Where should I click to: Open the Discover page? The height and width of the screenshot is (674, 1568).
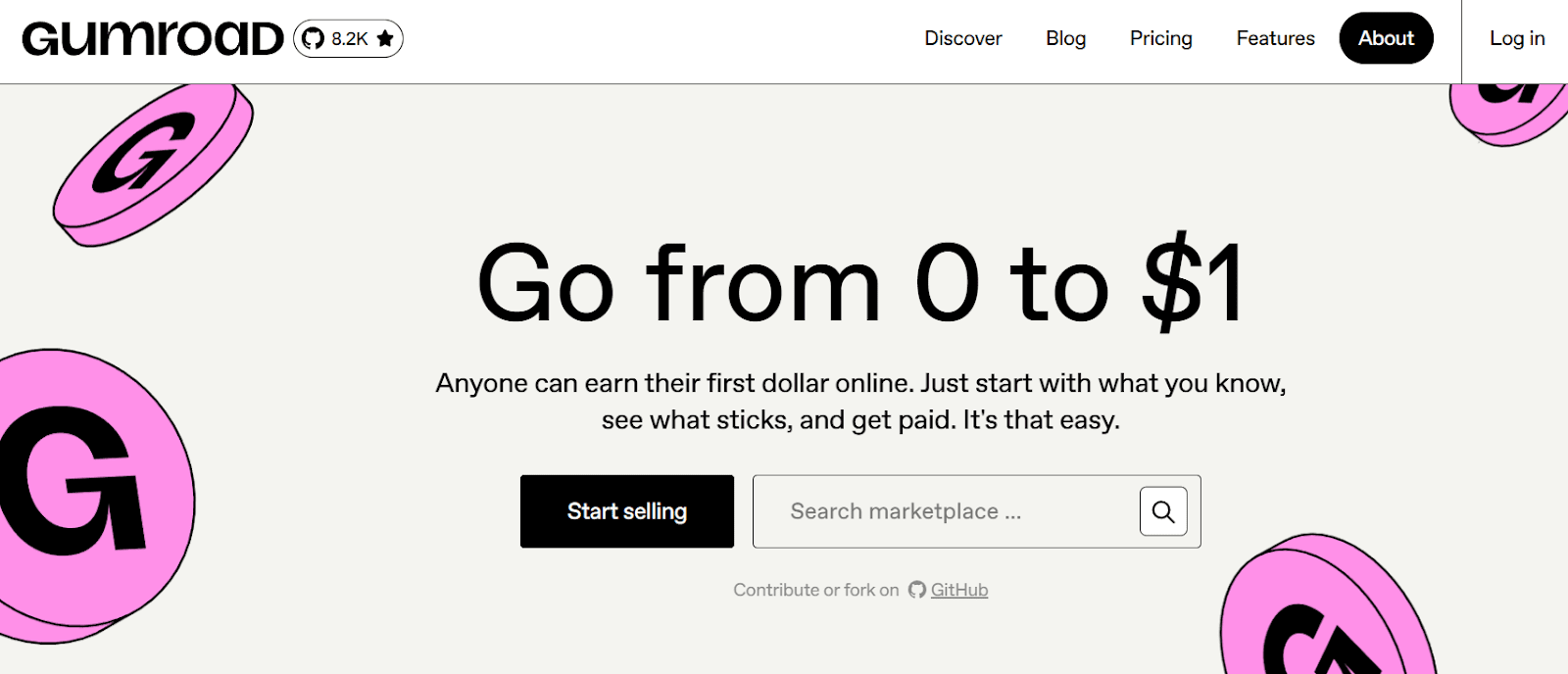[963, 38]
